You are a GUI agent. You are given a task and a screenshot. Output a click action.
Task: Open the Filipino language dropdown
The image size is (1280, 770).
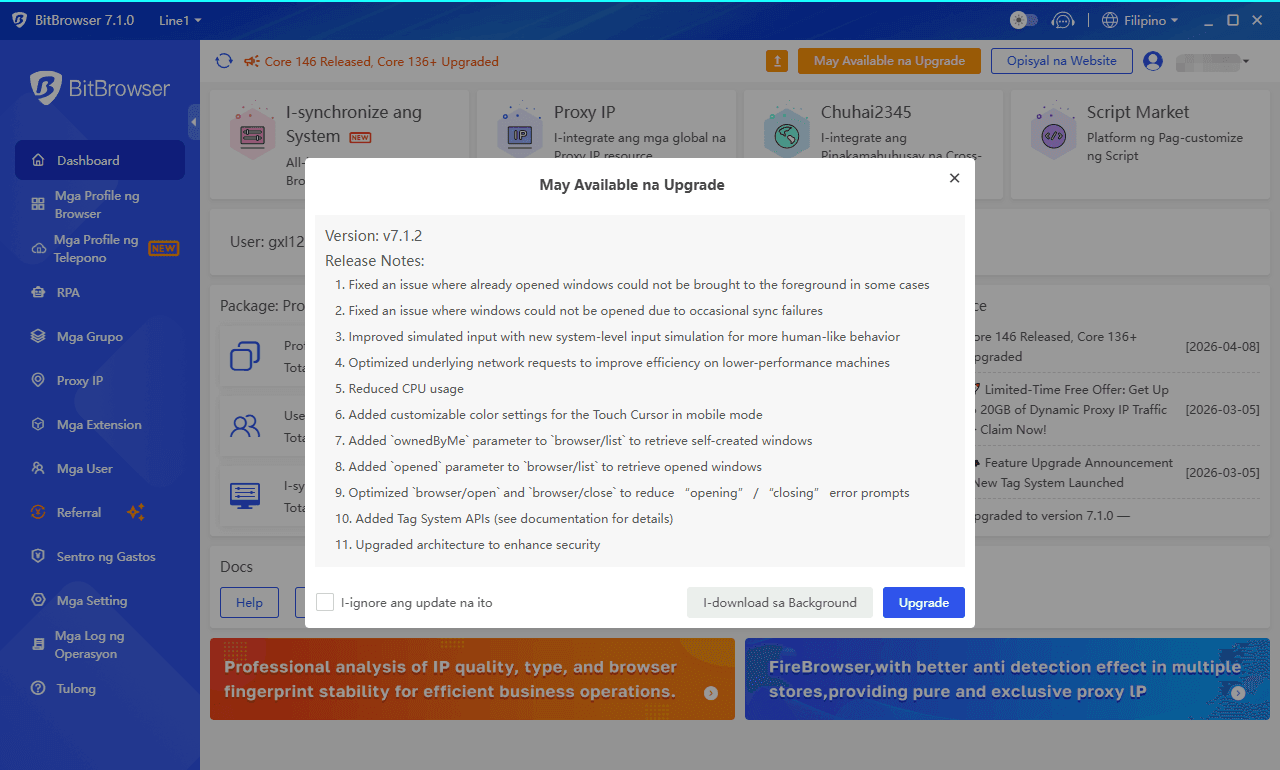click(x=1140, y=20)
